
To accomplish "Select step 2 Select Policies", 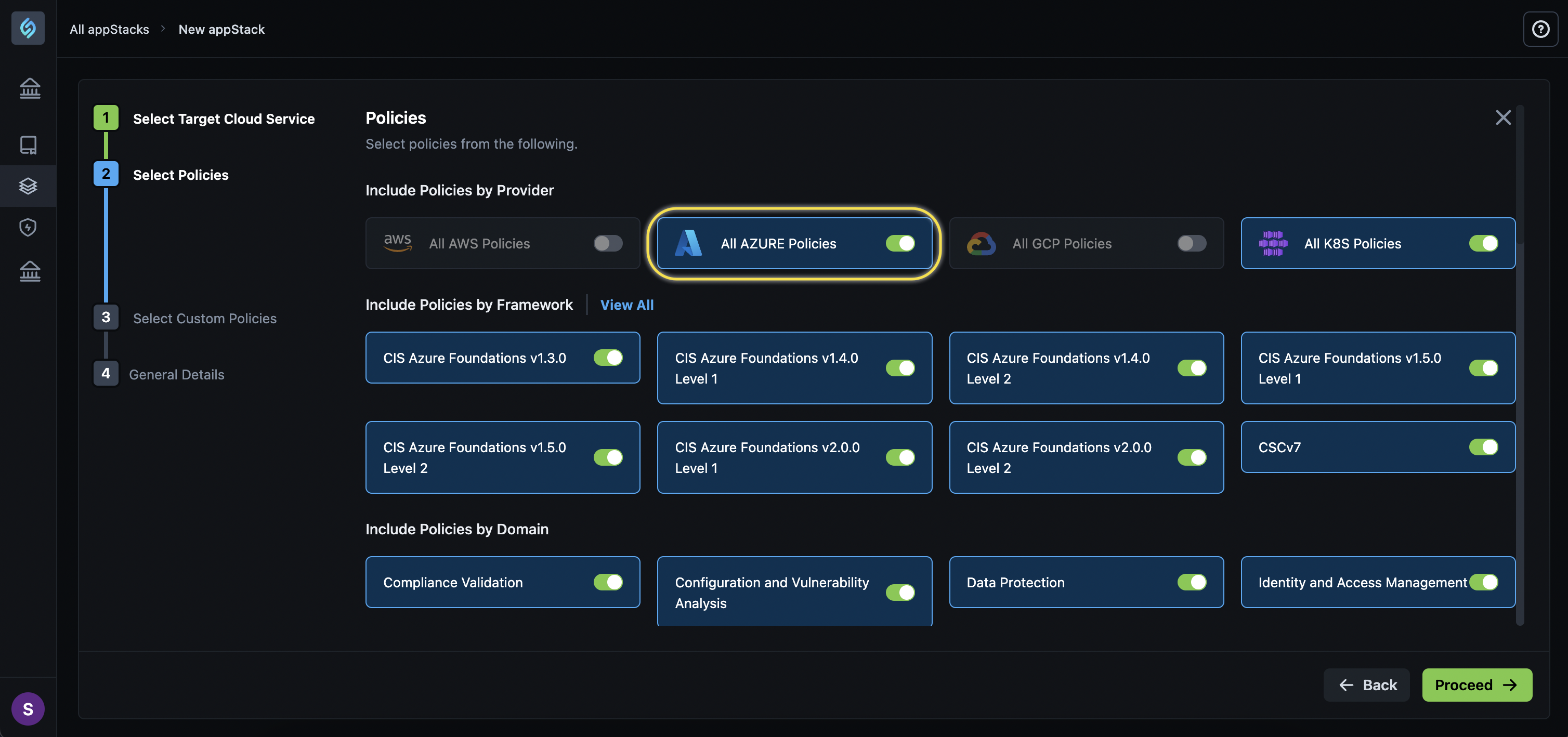I will 161,175.
